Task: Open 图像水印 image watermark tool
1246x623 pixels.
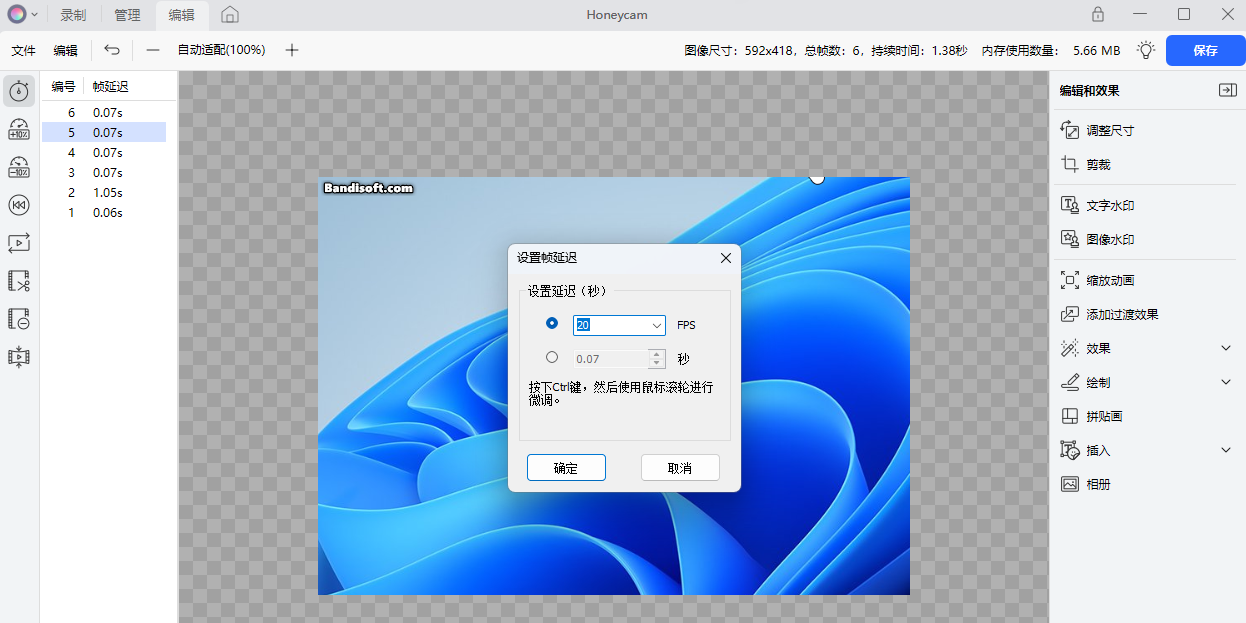Action: (x=1098, y=239)
